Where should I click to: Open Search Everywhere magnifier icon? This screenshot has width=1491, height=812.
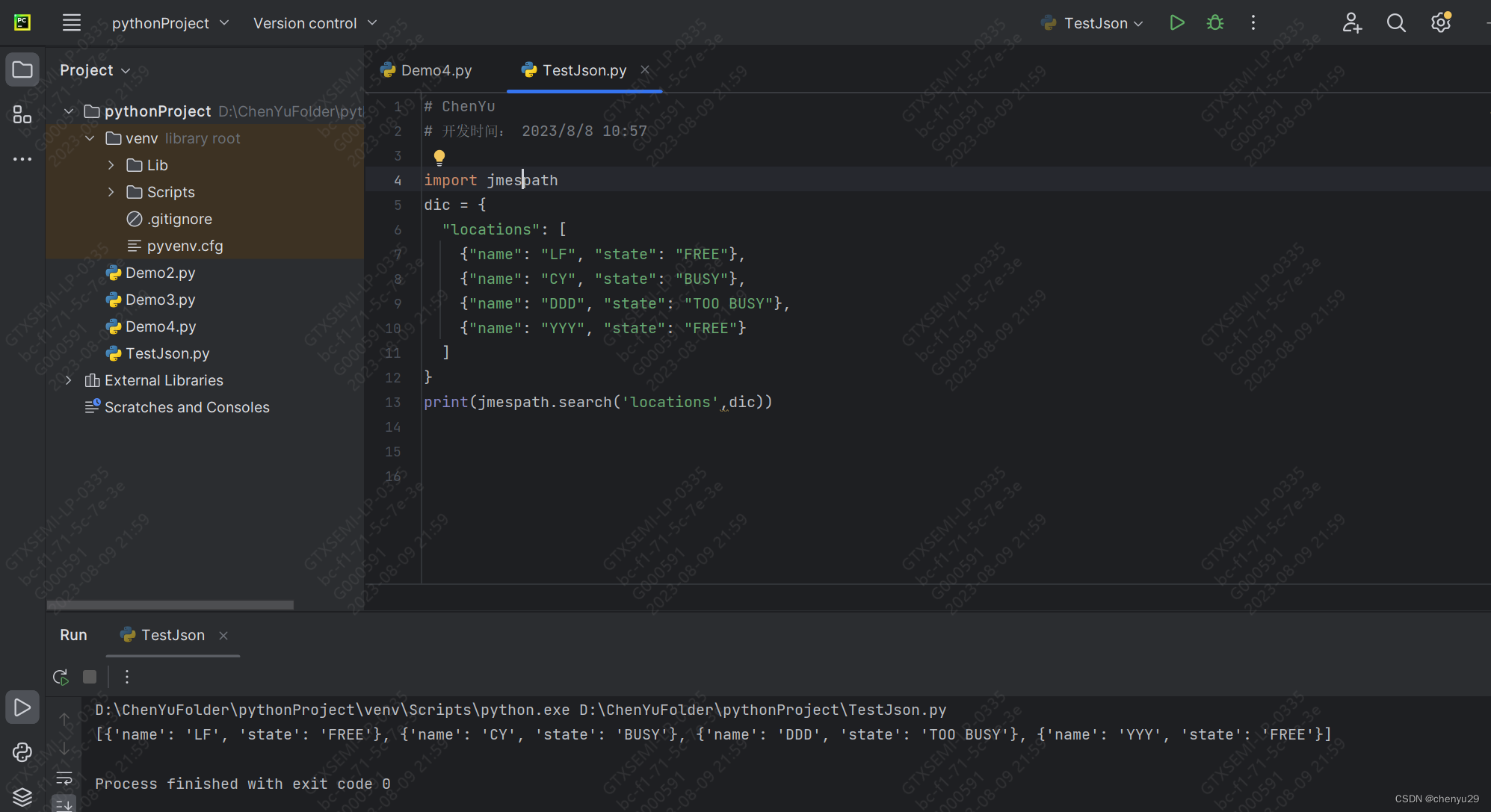click(1396, 23)
